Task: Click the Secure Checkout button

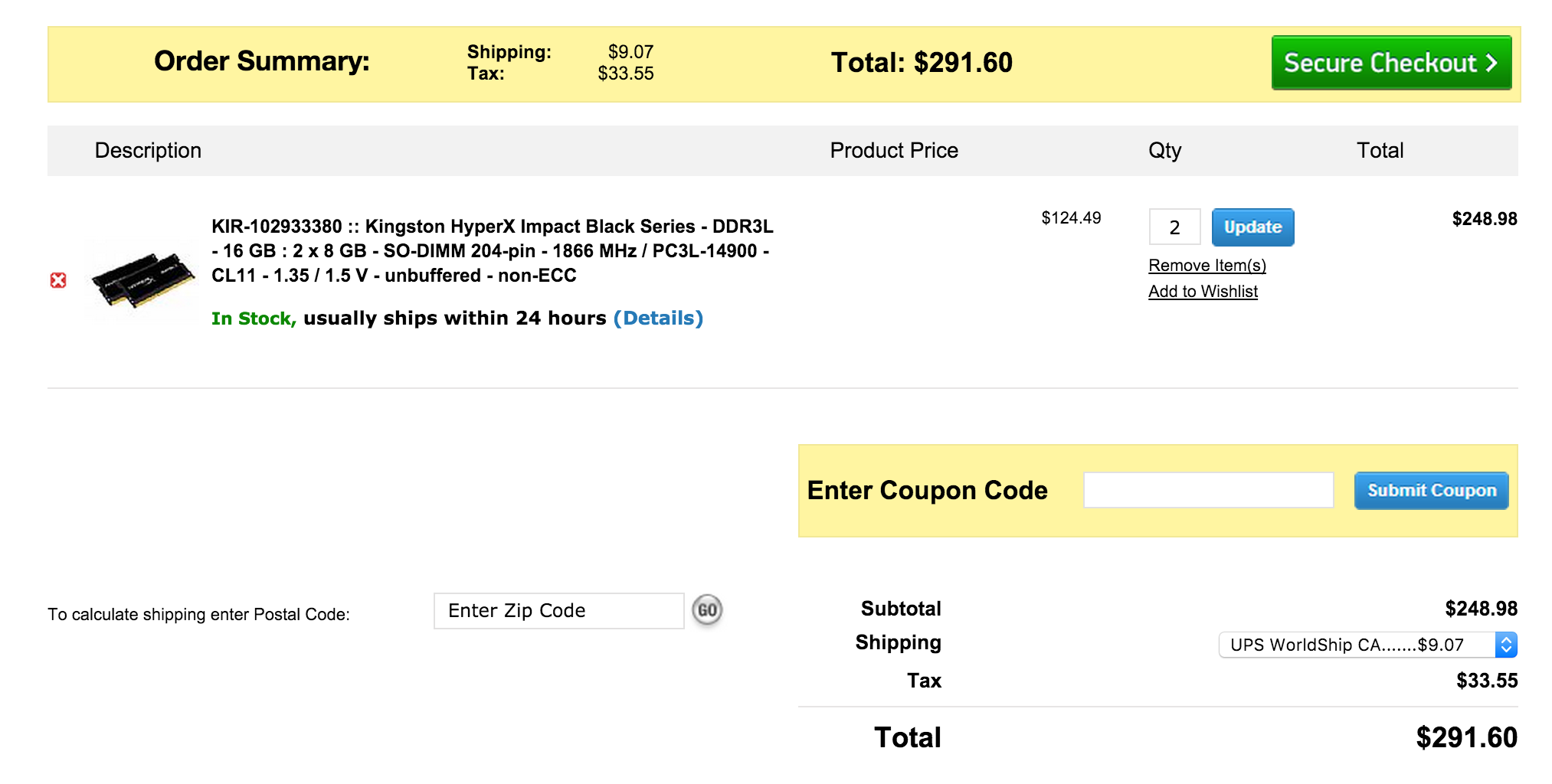Action: (1390, 63)
